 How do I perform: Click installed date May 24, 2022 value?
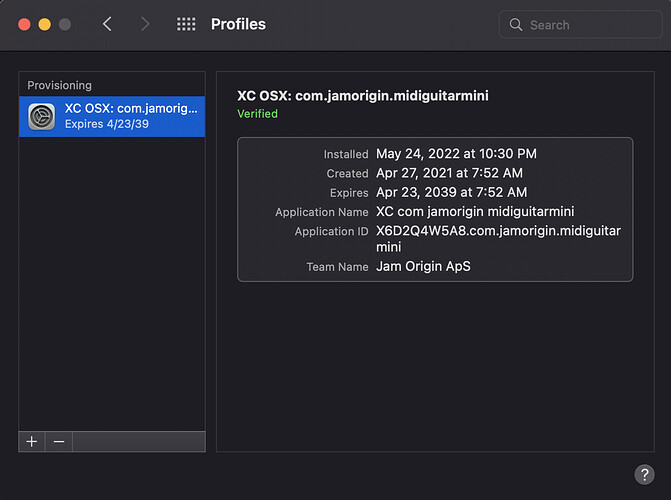(456, 154)
